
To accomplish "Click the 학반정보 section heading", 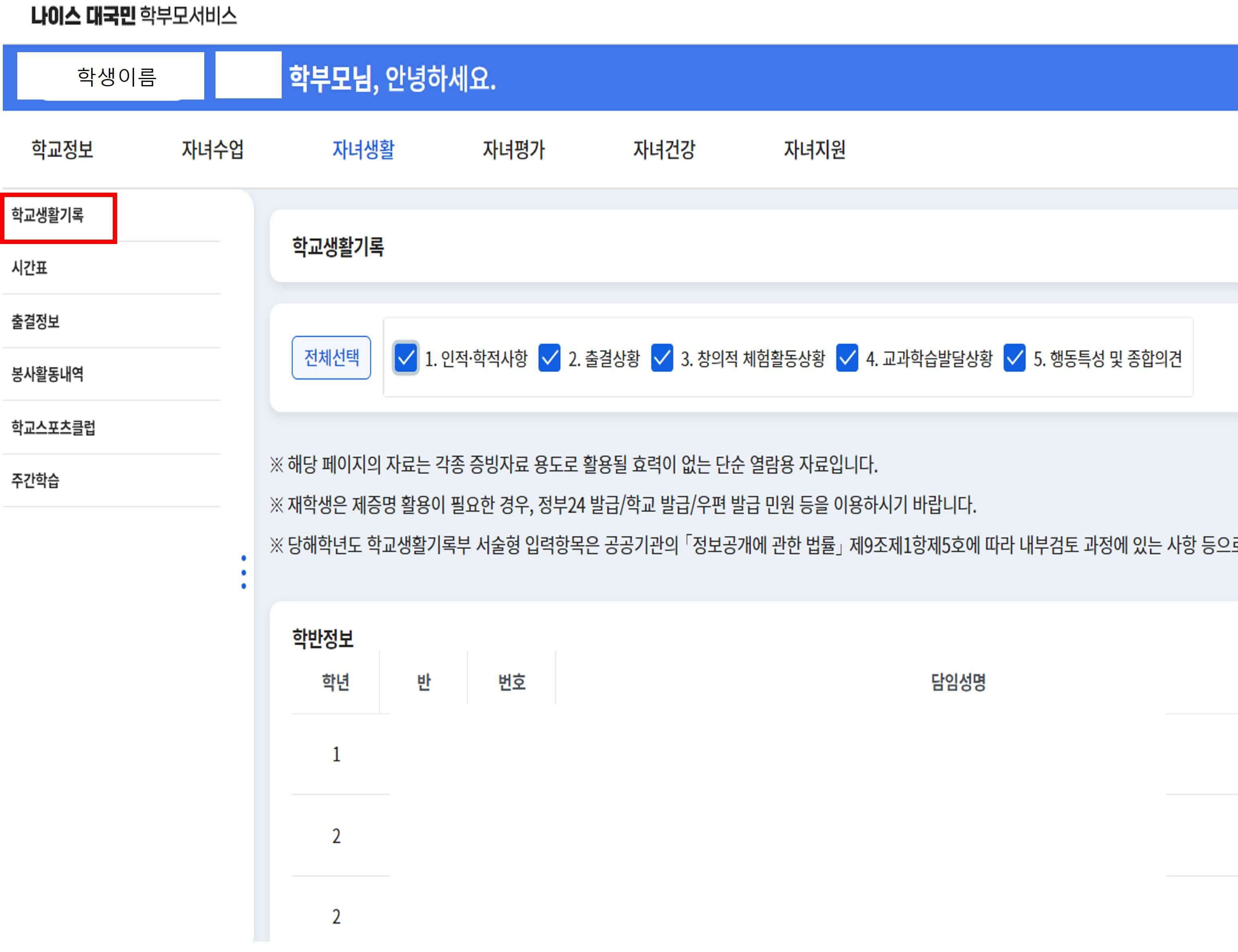I will coord(323,639).
